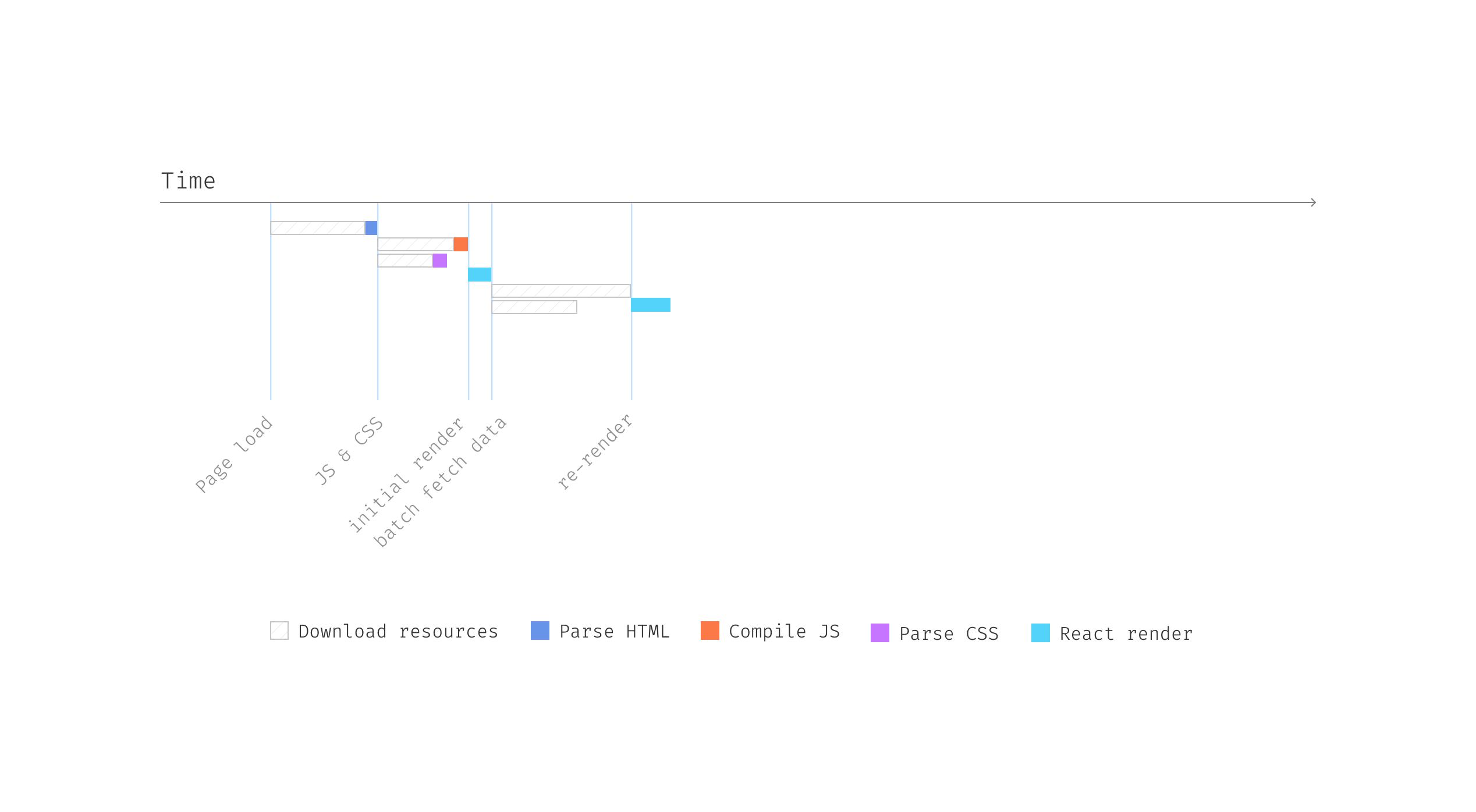This screenshot has height=812, width=1476.
Task: Click the "Time" axis title
Action: click(x=188, y=181)
